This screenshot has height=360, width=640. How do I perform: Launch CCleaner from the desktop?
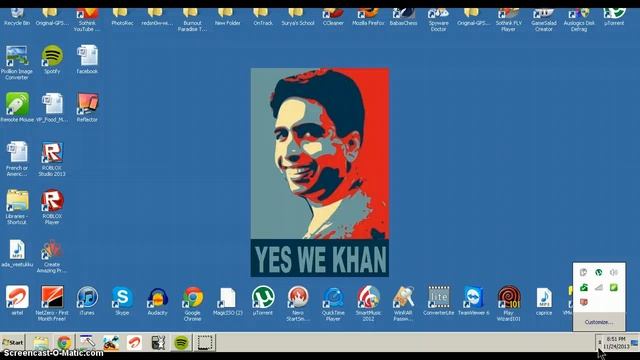point(333,17)
